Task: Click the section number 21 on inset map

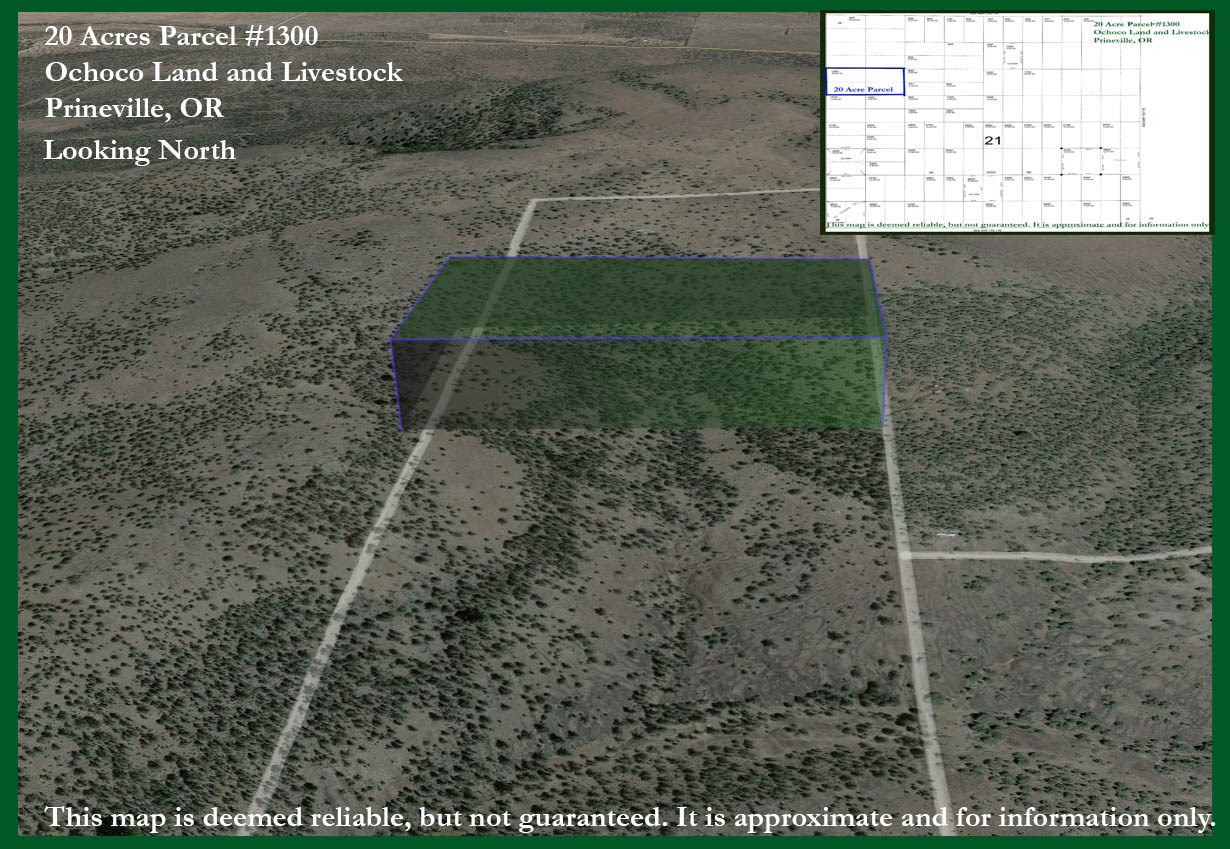Action: click(992, 141)
